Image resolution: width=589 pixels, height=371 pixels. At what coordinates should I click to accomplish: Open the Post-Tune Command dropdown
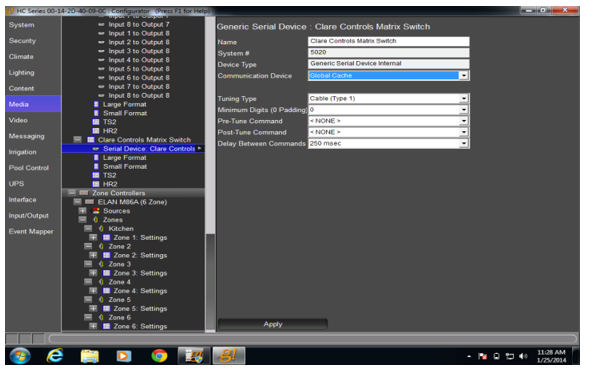click(464, 133)
